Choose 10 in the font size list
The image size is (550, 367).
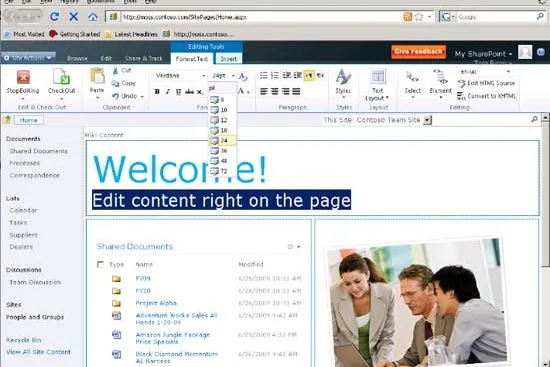222,110
